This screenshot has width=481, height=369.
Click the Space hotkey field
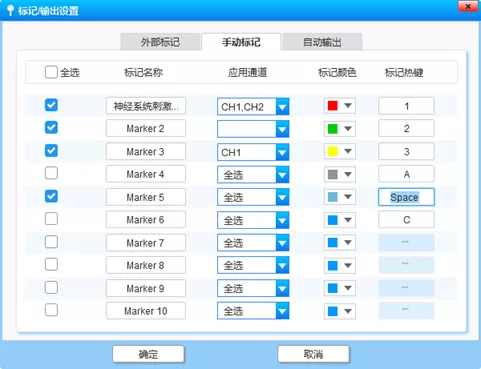pos(406,197)
